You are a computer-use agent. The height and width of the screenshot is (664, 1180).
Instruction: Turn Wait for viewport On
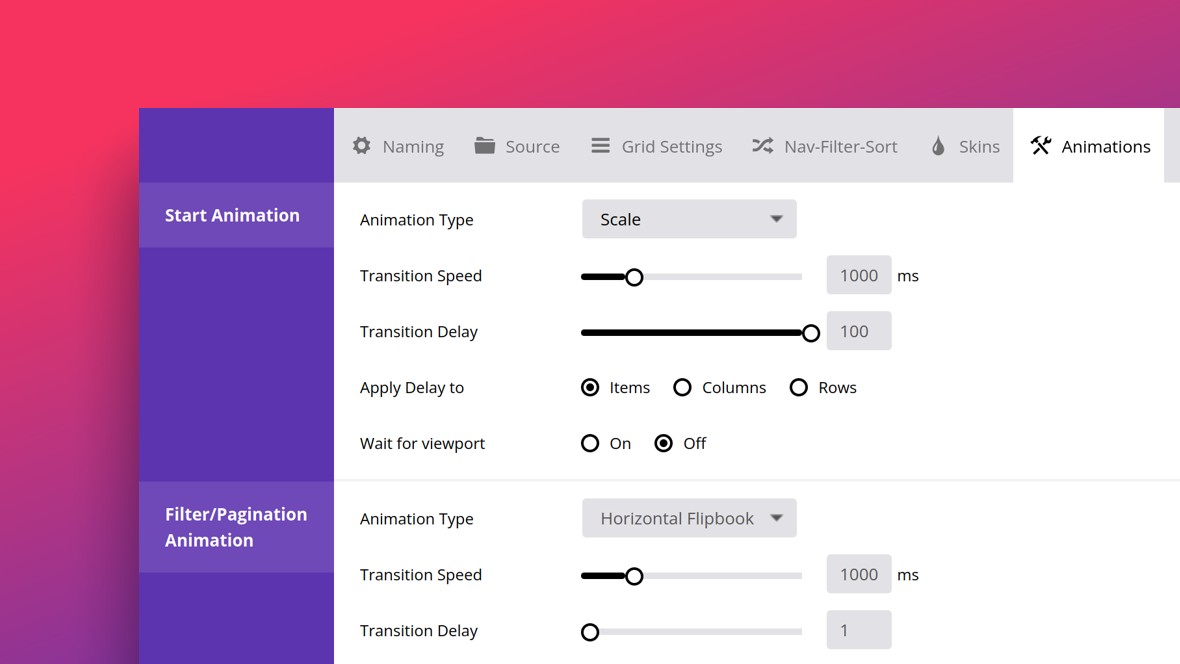(x=590, y=443)
